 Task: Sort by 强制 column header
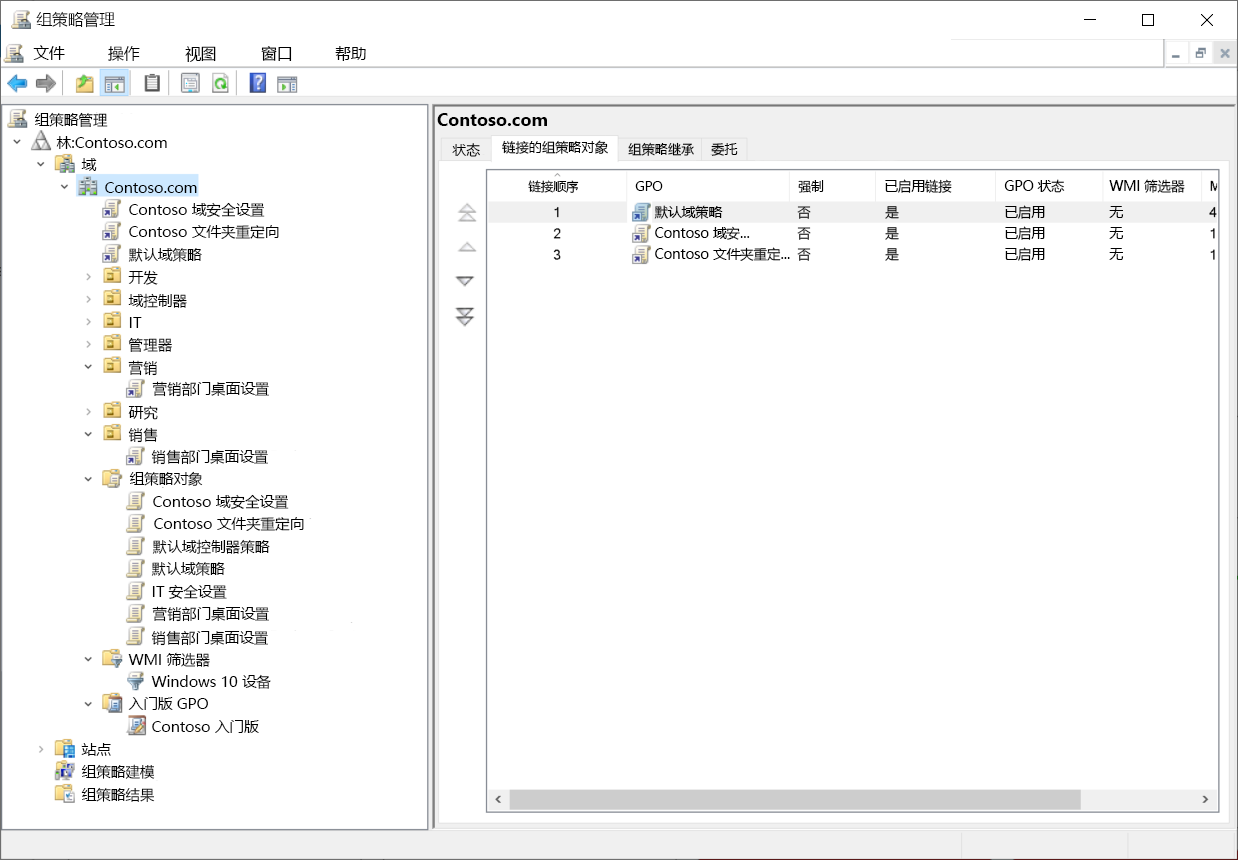(x=832, y=186)
